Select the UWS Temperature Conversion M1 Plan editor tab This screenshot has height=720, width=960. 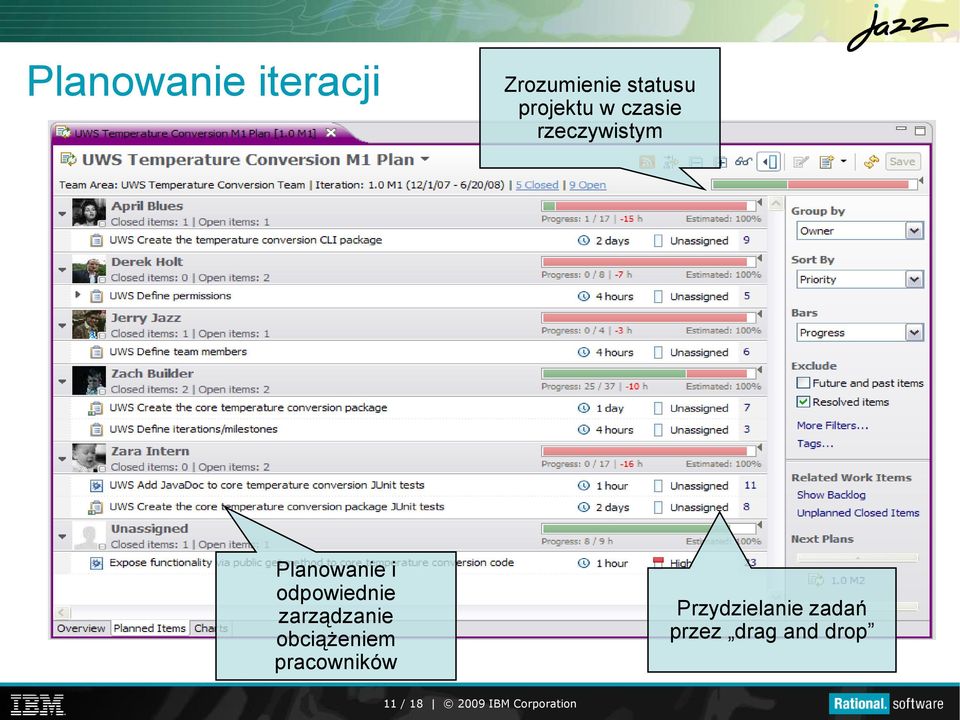tap(195, 133)
